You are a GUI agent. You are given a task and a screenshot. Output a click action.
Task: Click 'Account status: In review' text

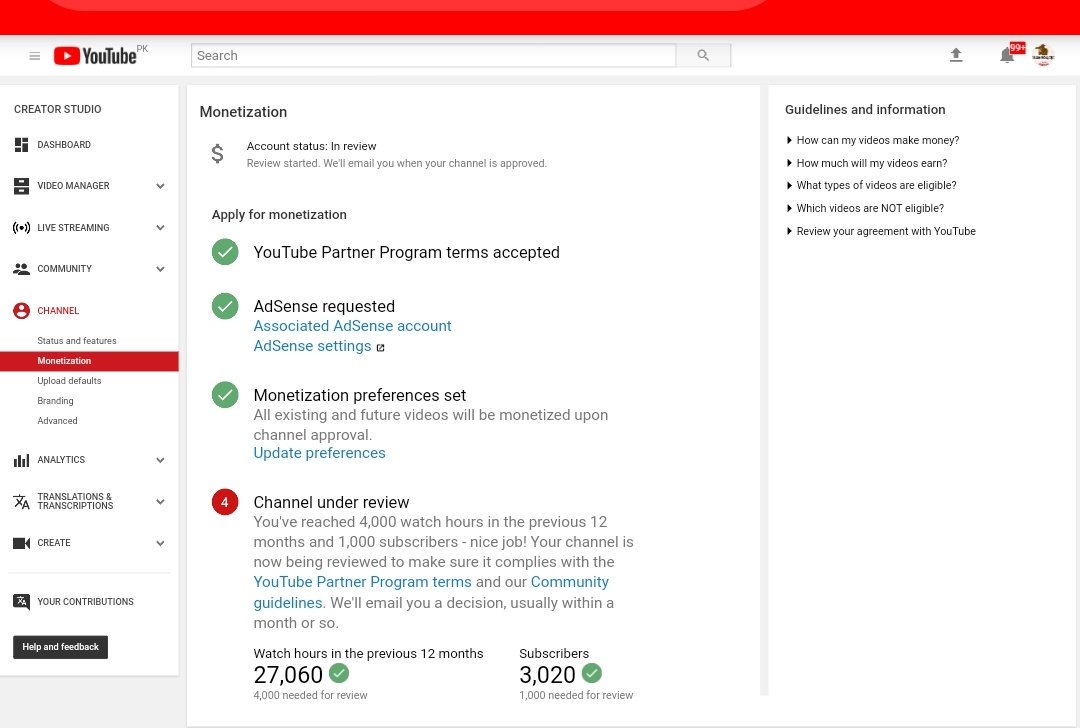pyautogui.click(x=311, y=146)
